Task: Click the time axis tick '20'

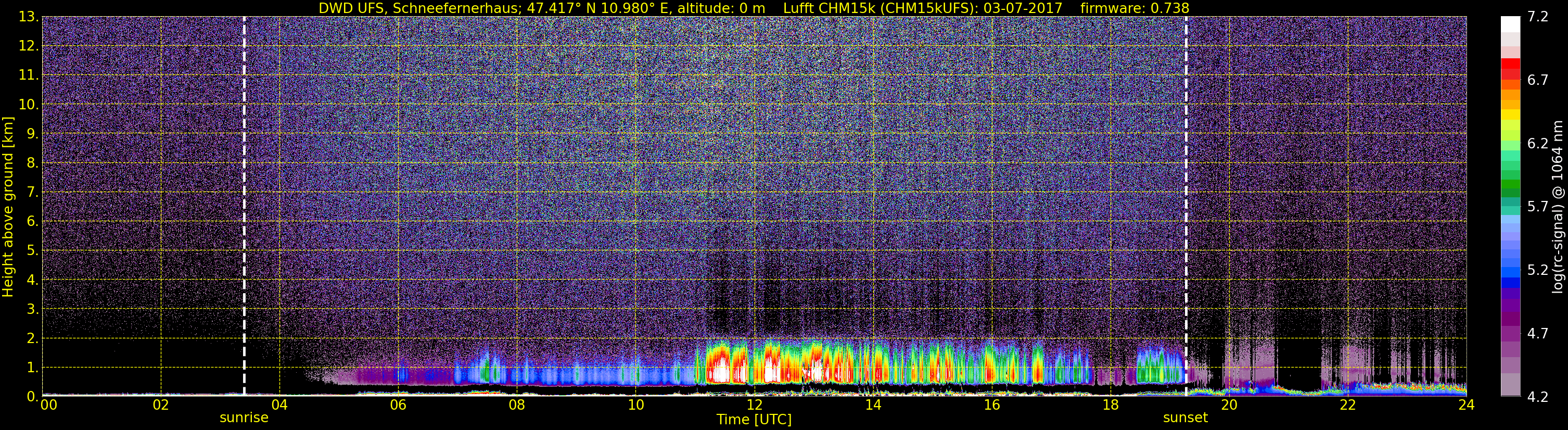Action: [x=1229, y=404]
